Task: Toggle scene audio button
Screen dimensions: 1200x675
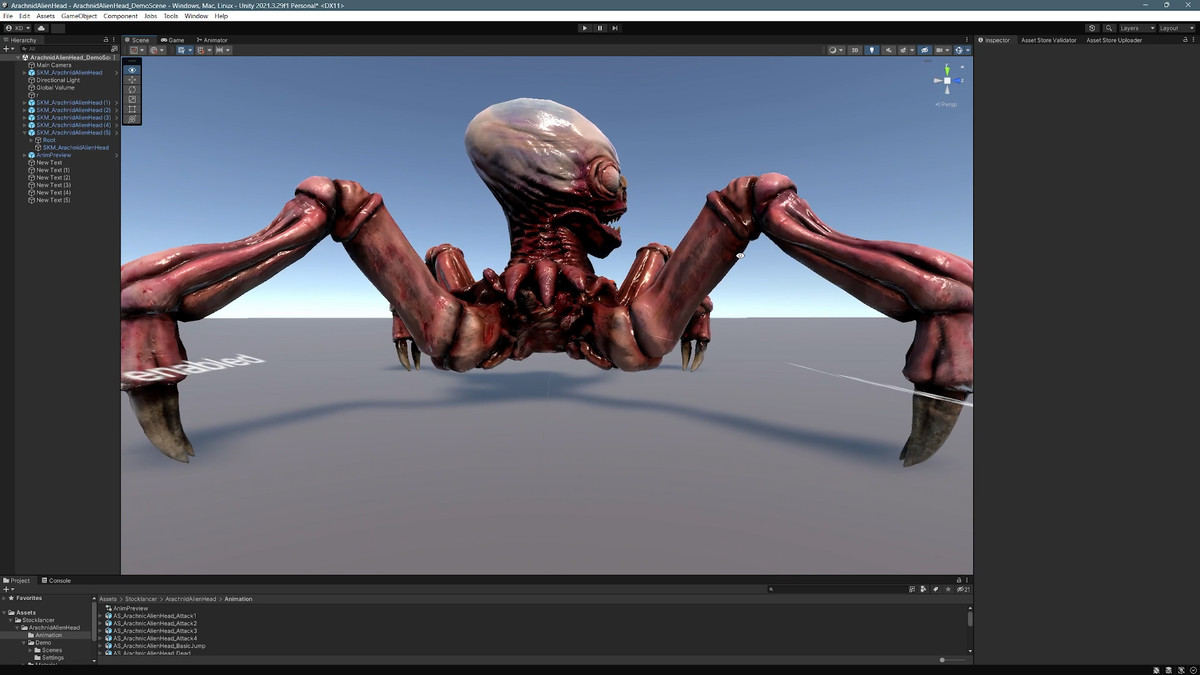Action: (x=887, y=50)
